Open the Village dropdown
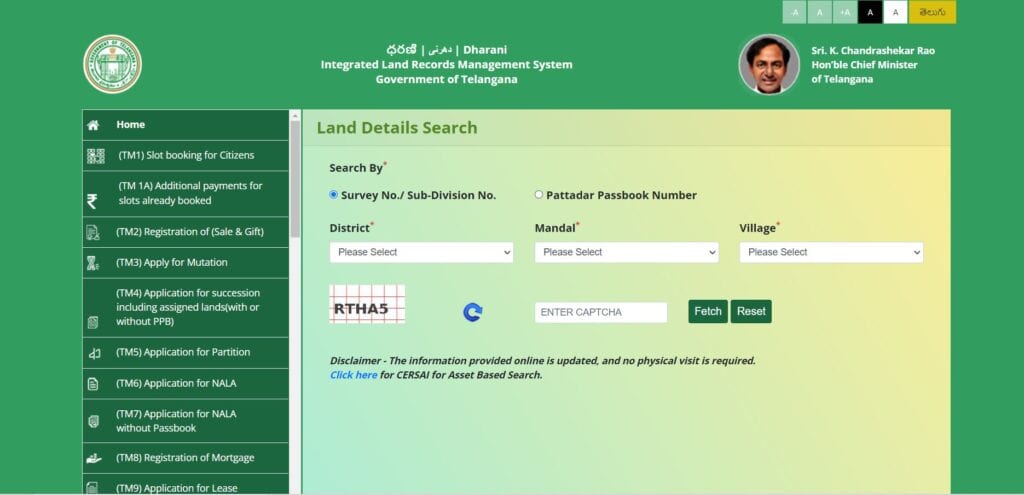 (x=831, y=253)
